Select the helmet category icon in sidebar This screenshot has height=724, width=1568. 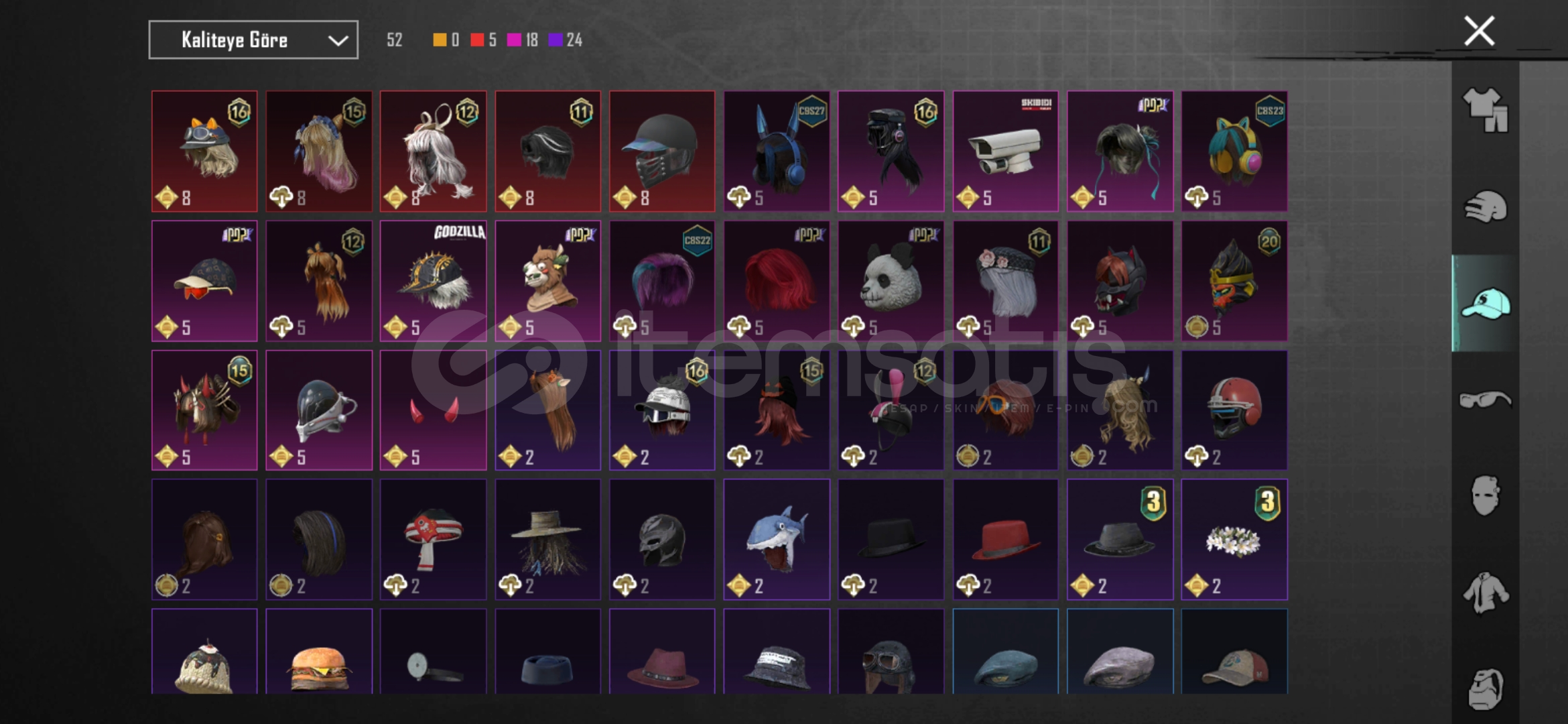tap(1485, 206)
